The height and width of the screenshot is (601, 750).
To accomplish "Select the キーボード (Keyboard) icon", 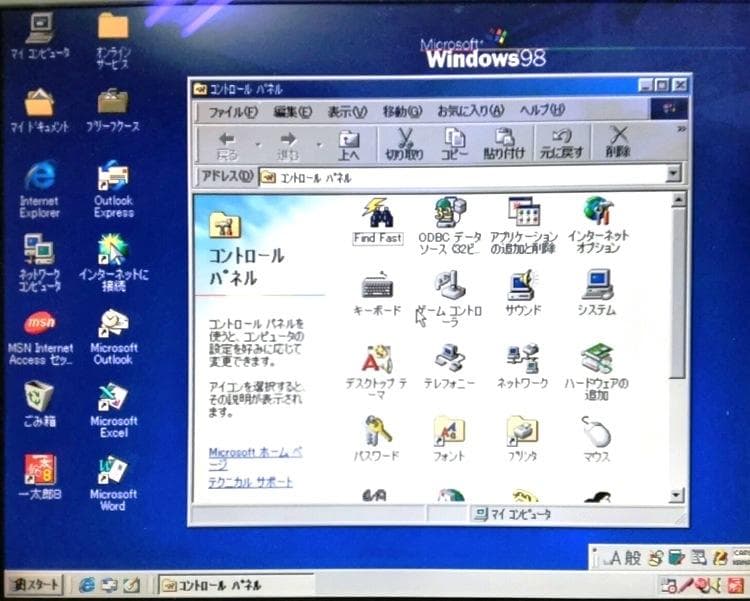I will click(377, 293).
